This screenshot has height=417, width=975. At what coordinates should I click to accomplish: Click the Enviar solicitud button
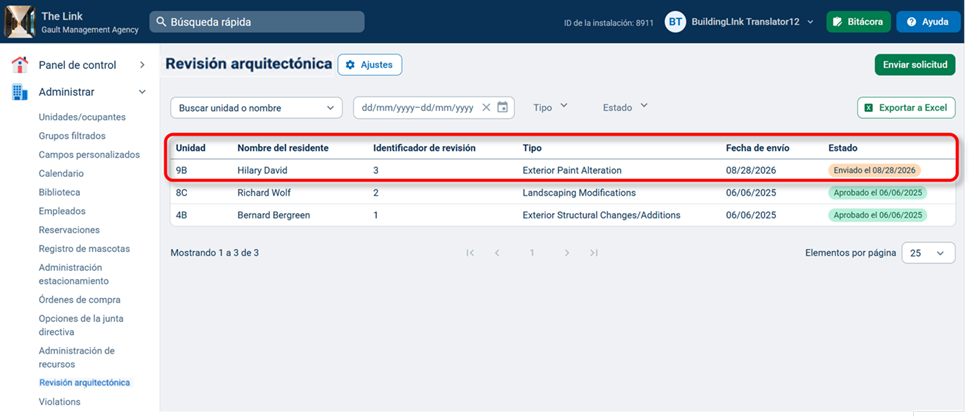(x=915, y=65)
